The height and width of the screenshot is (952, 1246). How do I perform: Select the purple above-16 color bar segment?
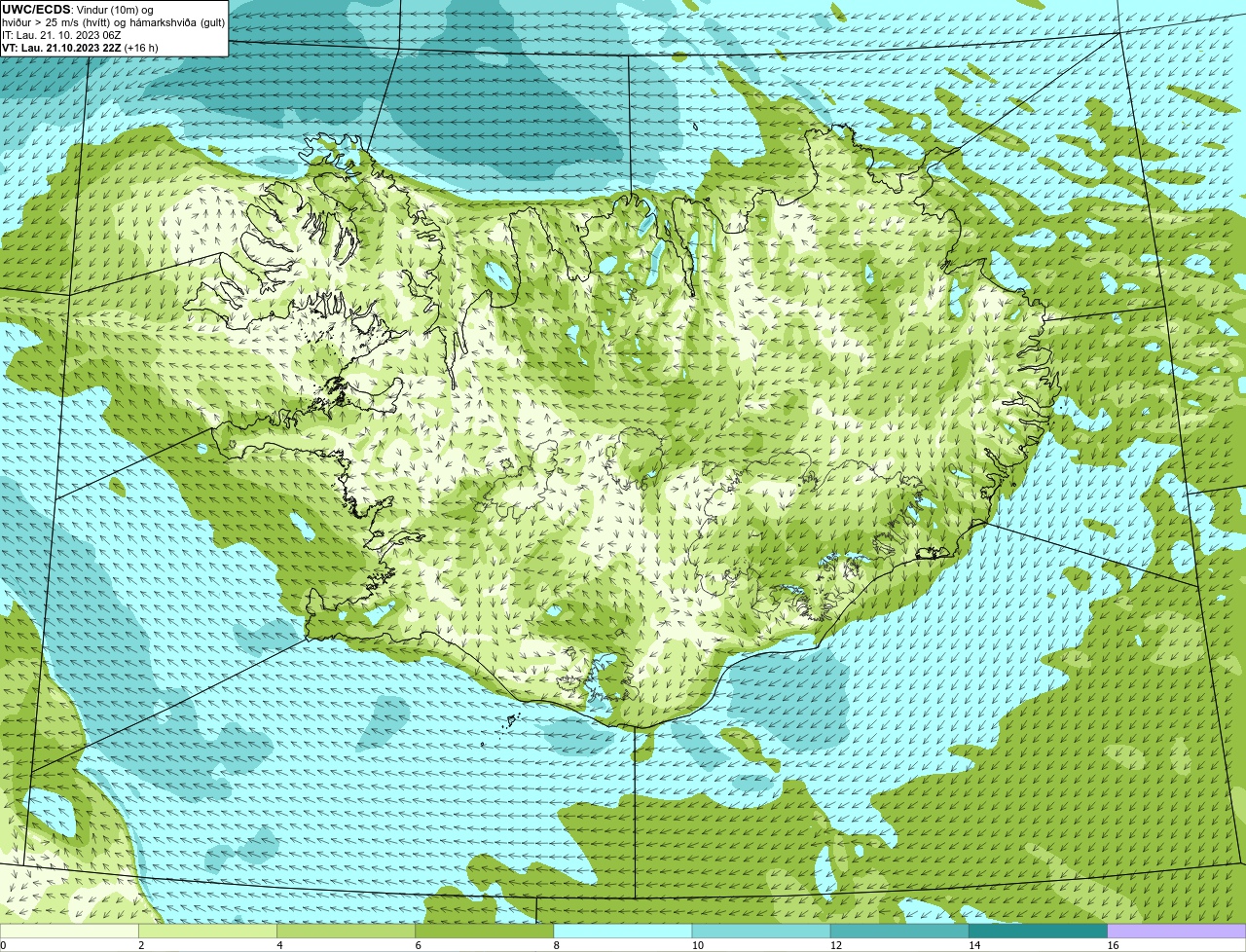[x=1176, y=931]
